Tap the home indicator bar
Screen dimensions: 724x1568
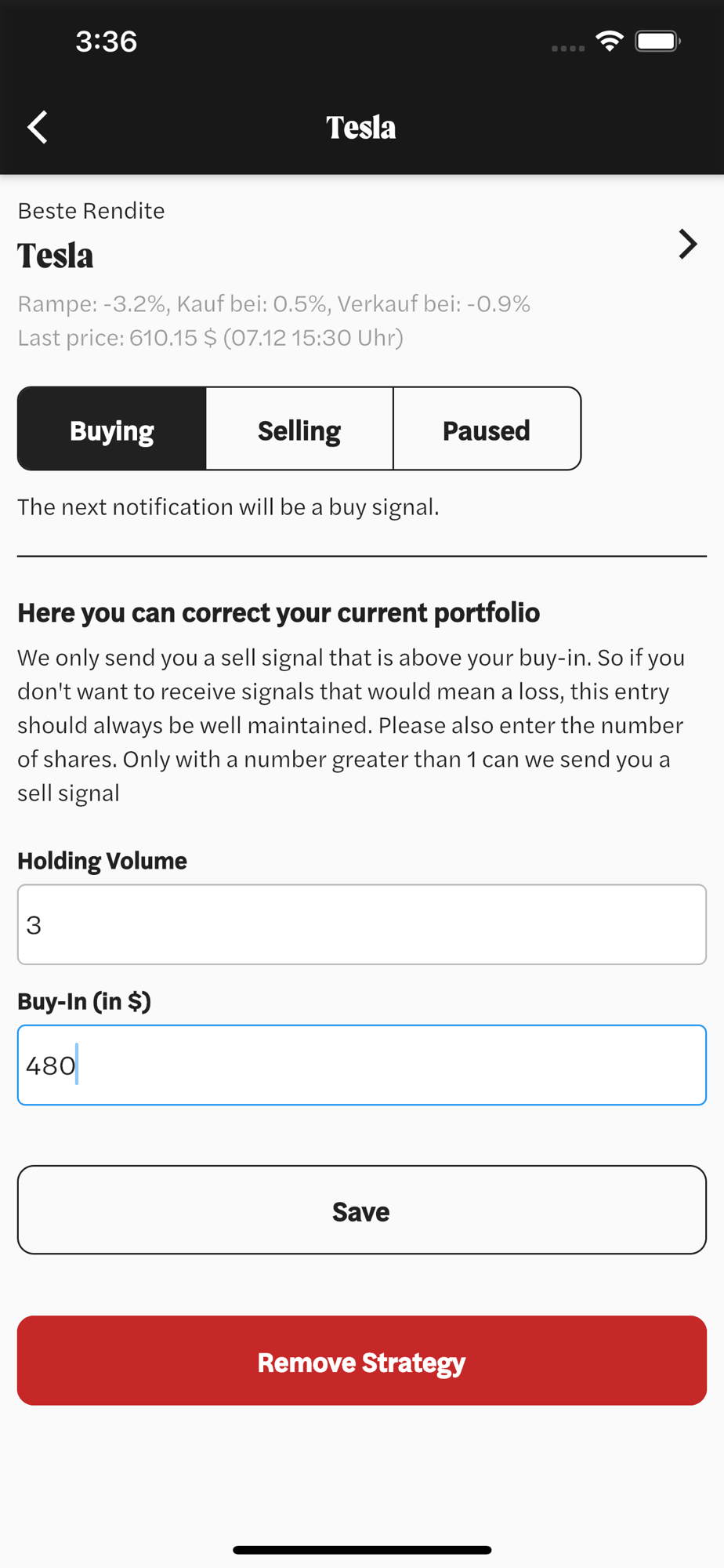tap(362, 1550)
